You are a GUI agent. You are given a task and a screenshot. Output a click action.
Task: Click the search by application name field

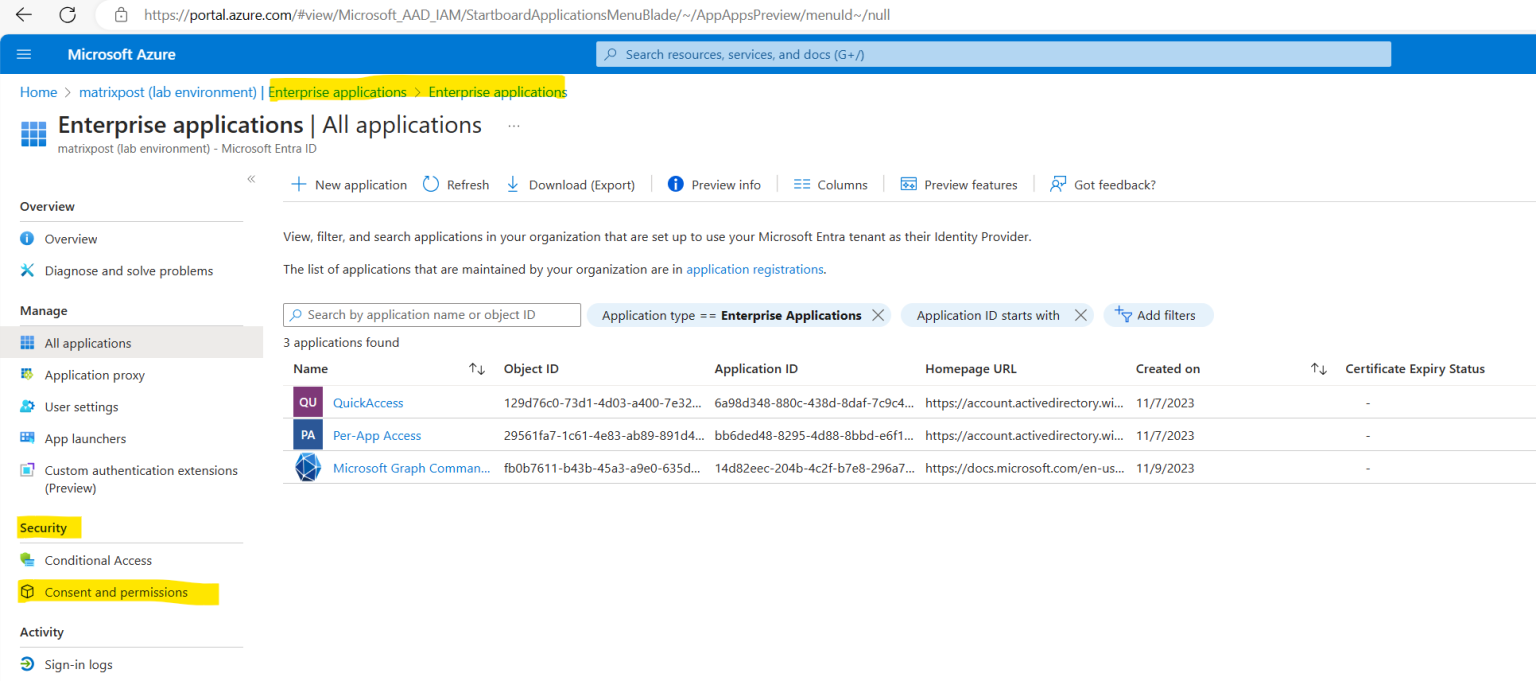pyautogui.click(x=431, y=315)
